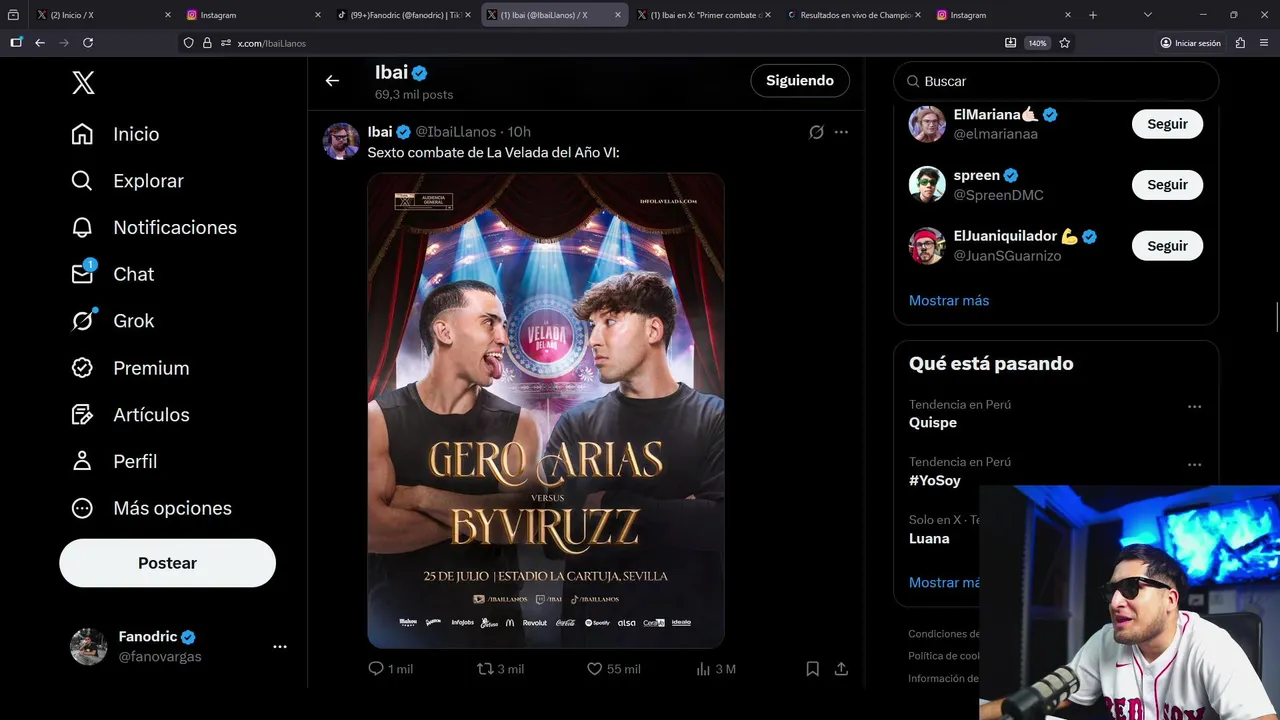Open Quispe trend
The height and width of the screenshot is (720, 1280).
click(933, 423)
